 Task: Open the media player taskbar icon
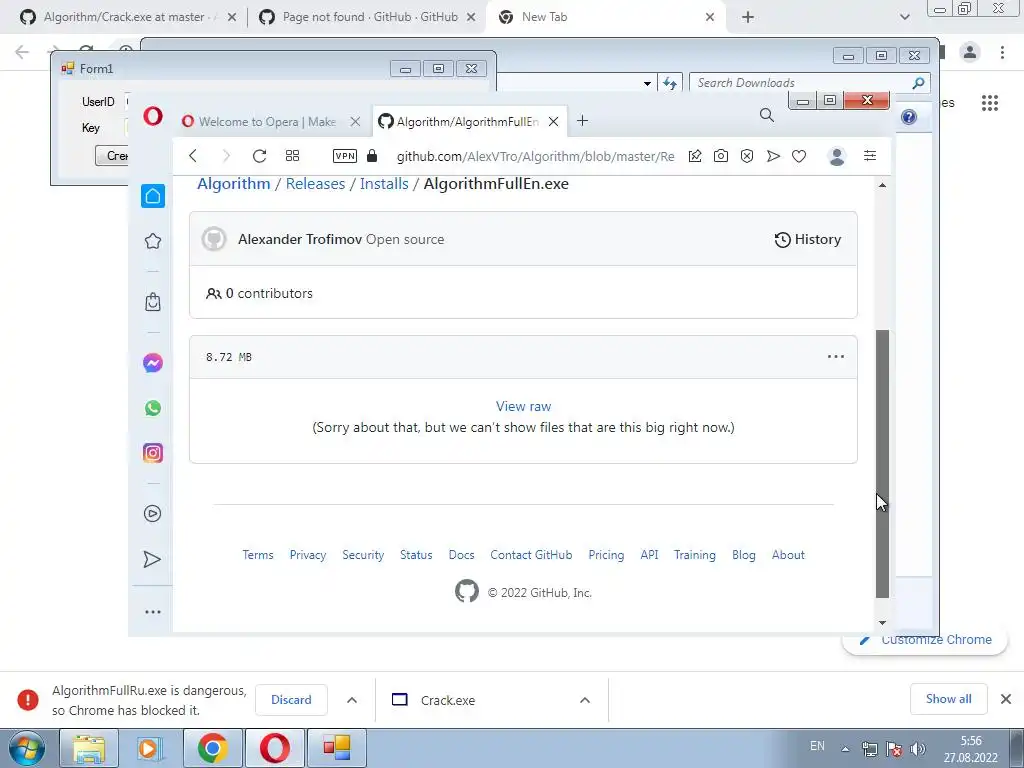point(149,748)
